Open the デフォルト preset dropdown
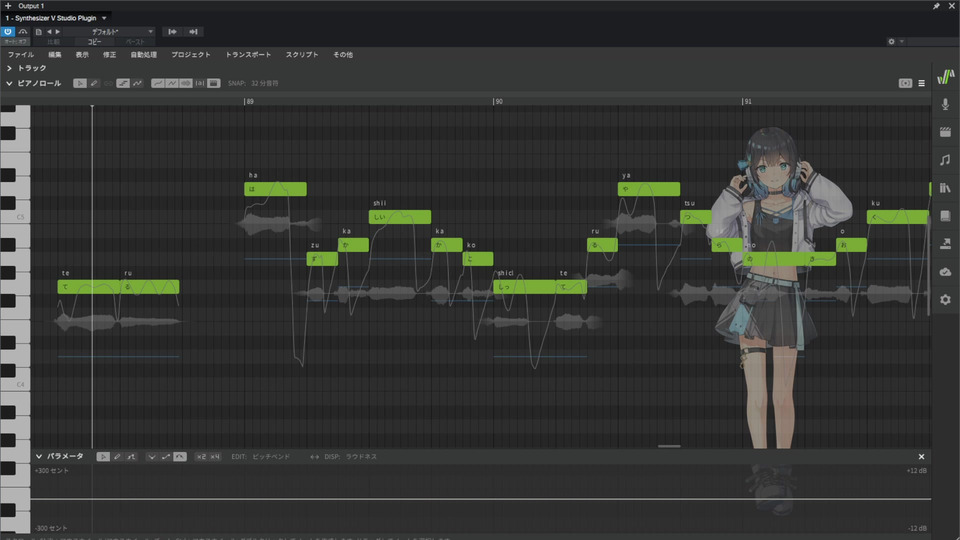The height and width of the screenshot is (540, 960). tap(108, 31)
